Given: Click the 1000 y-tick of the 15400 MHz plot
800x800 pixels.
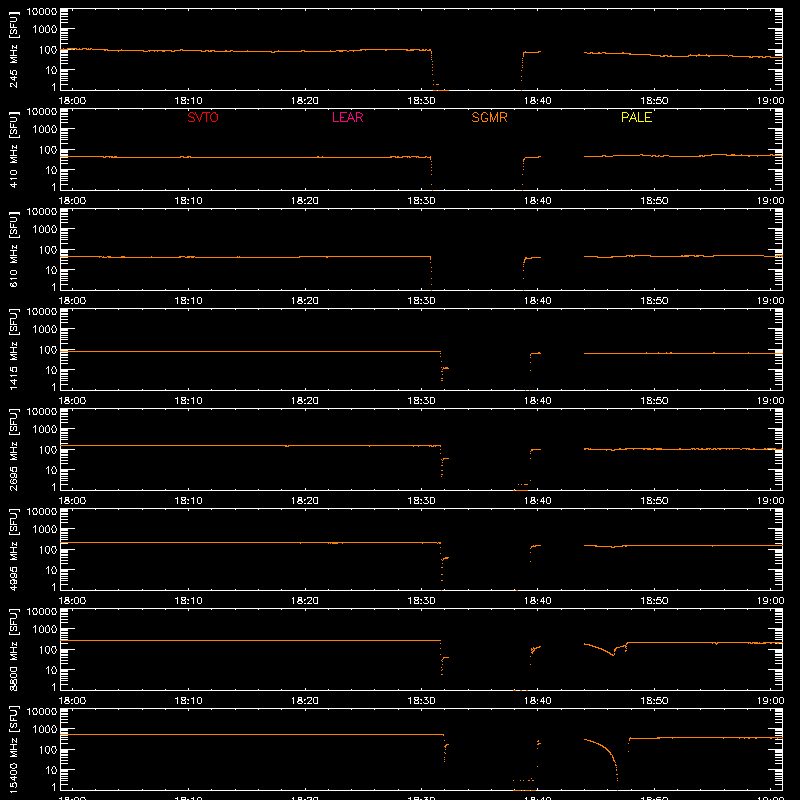Looking at the screenshot, I should click(45, 730).
